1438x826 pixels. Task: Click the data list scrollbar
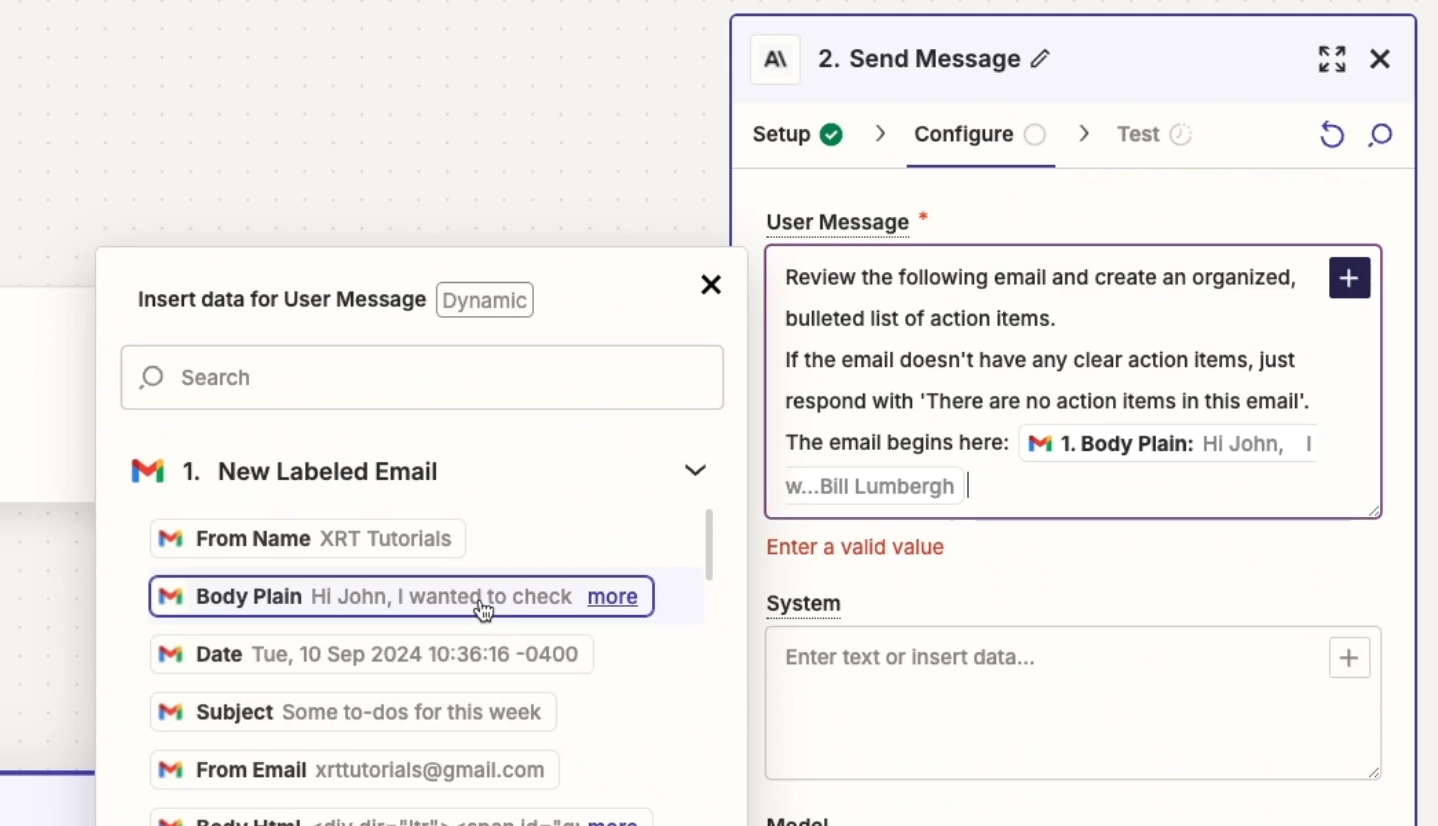[x=709, y=545]
